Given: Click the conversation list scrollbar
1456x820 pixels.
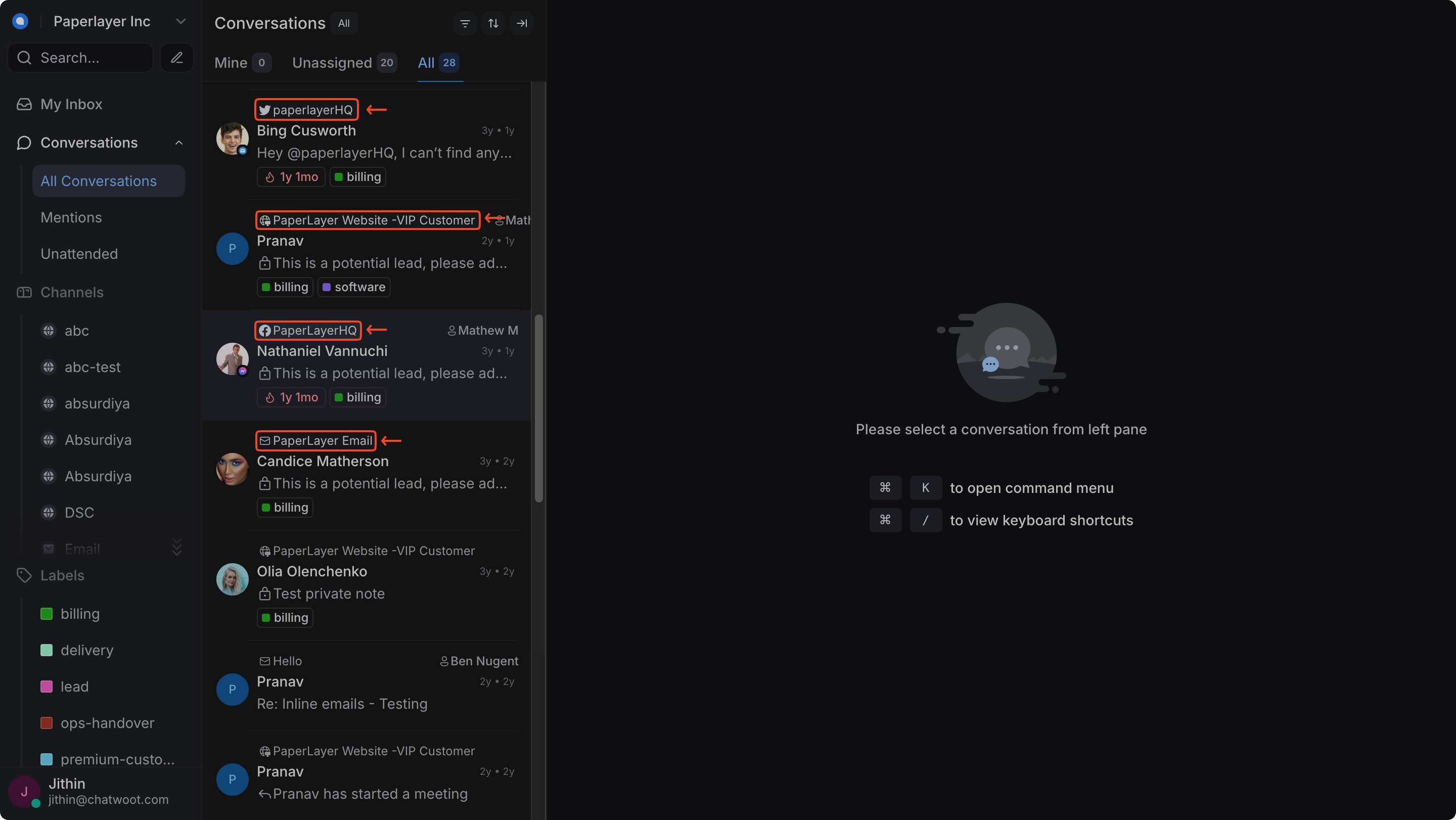Looking at the screenshot, I should pos(538,408).
